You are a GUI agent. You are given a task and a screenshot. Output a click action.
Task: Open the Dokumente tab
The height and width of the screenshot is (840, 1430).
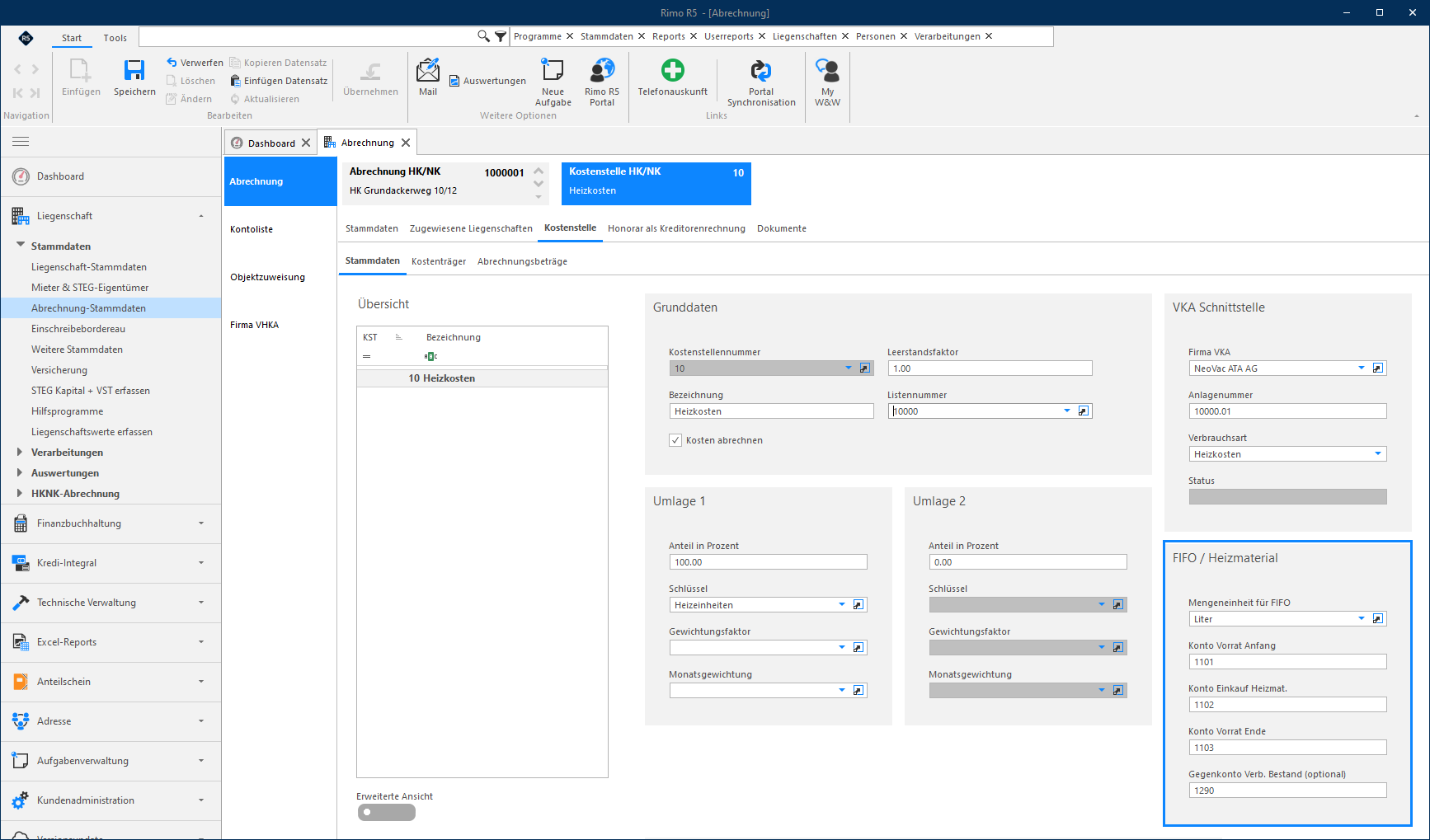[x=782, y=228]
